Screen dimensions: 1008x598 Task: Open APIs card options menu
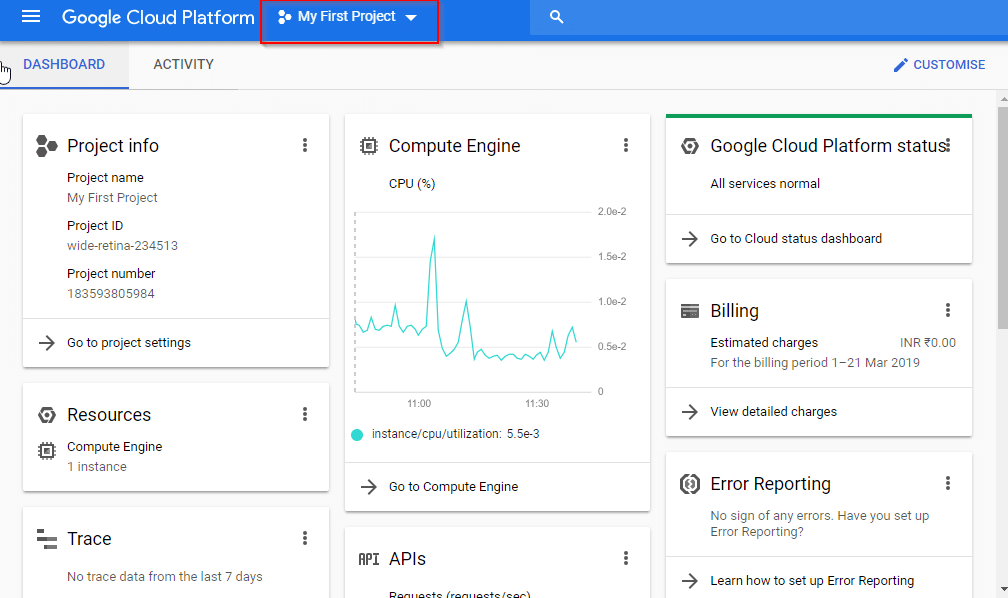click(626, 558)
